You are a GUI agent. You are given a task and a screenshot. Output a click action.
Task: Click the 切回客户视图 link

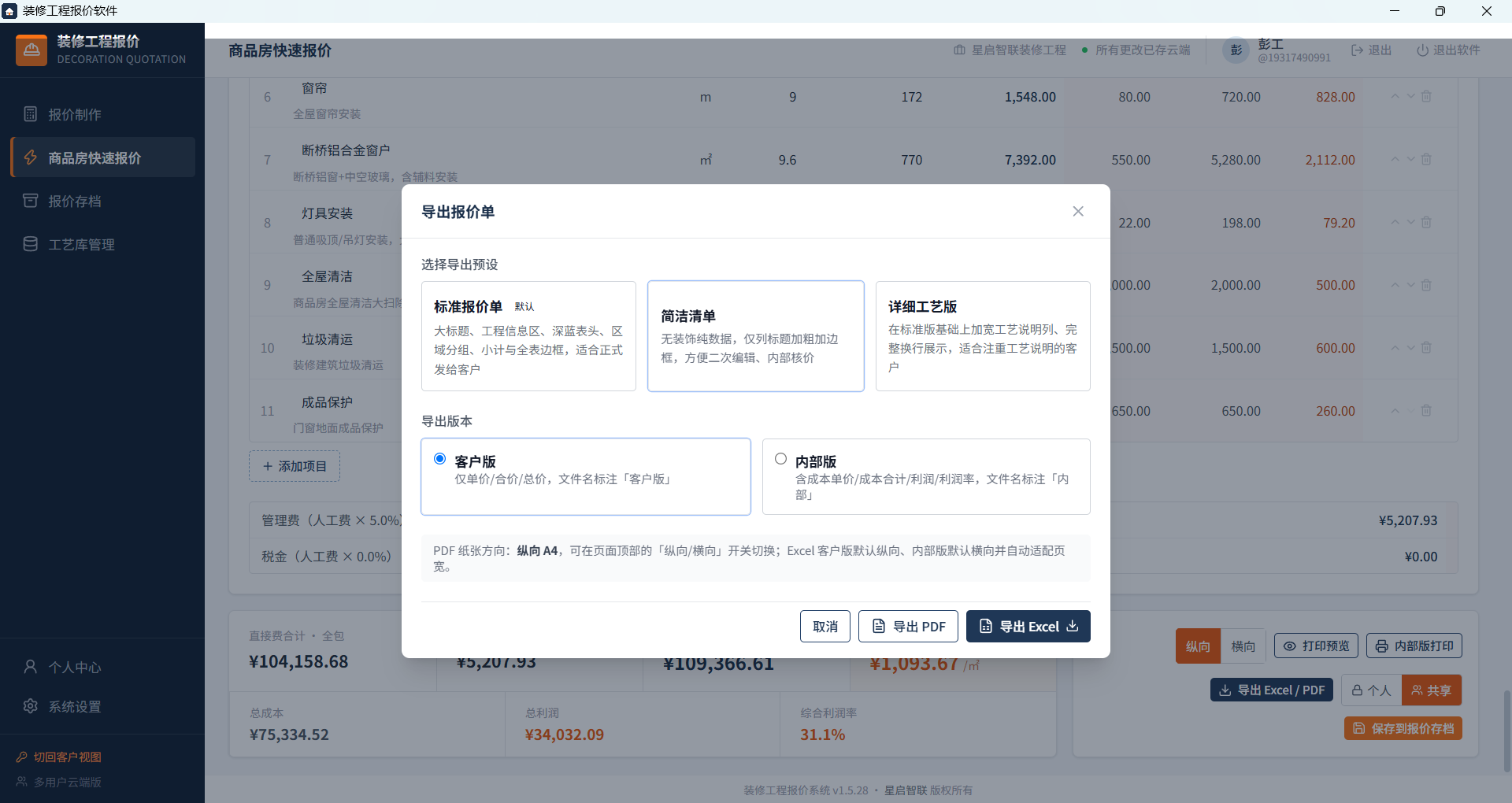(x=59, y=757)
